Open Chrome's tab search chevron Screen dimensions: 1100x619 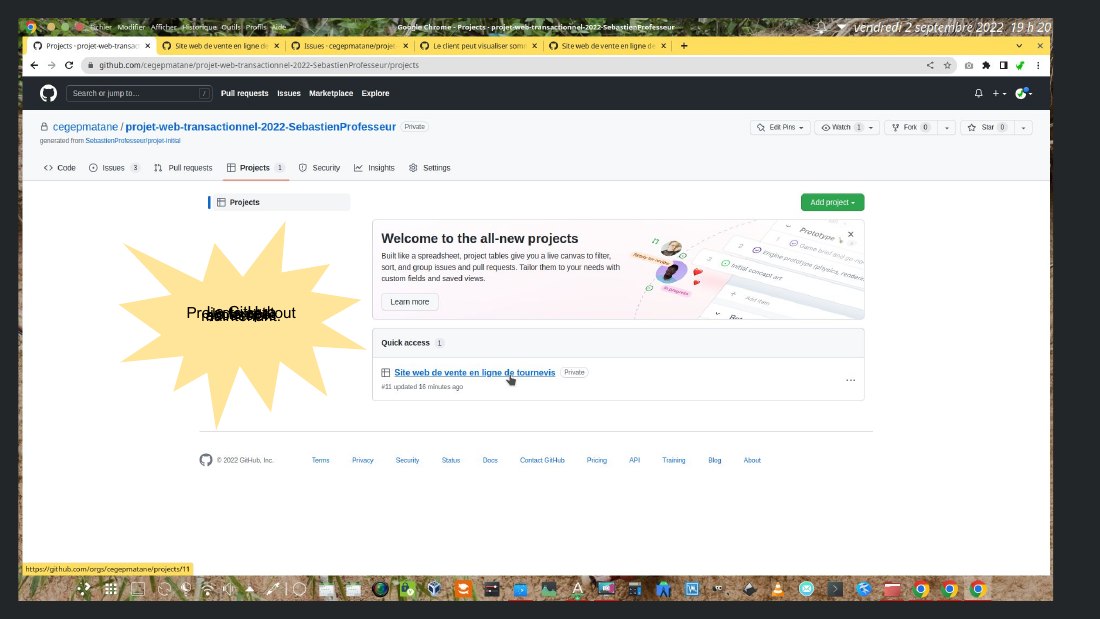[x=1019, y=46]
